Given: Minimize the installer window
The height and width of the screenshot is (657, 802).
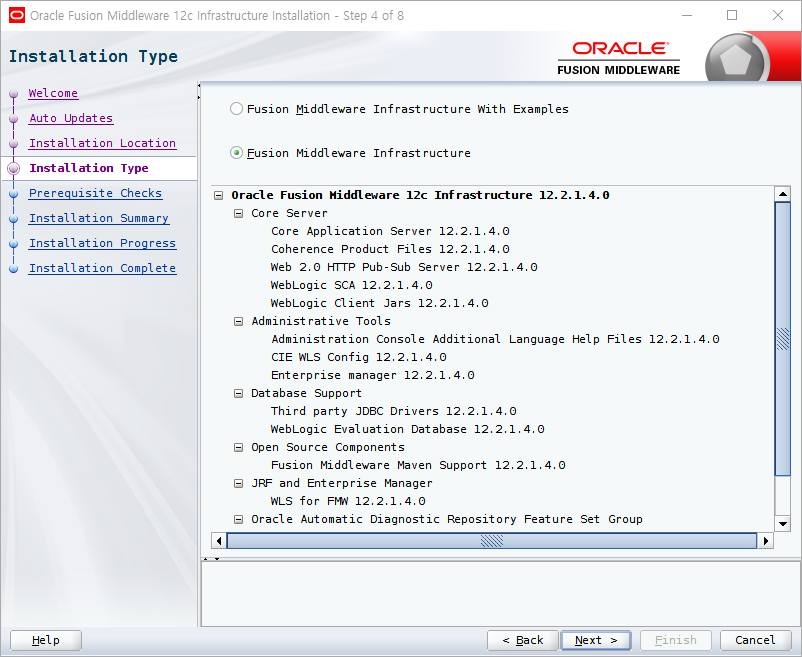Looking at the screenshot, I should click(687, 15).
